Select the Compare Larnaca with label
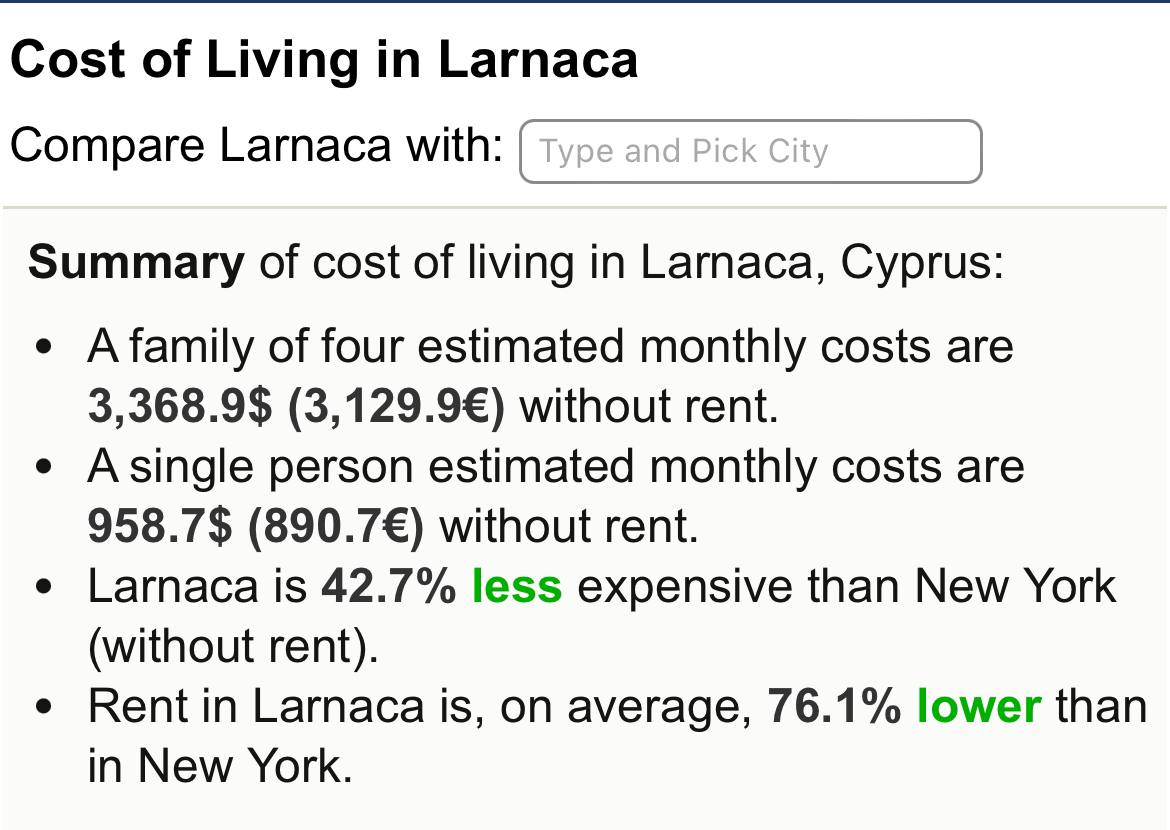Image resolution: width=1170 pixels, height=830 pixels. (x=257, y=145)
